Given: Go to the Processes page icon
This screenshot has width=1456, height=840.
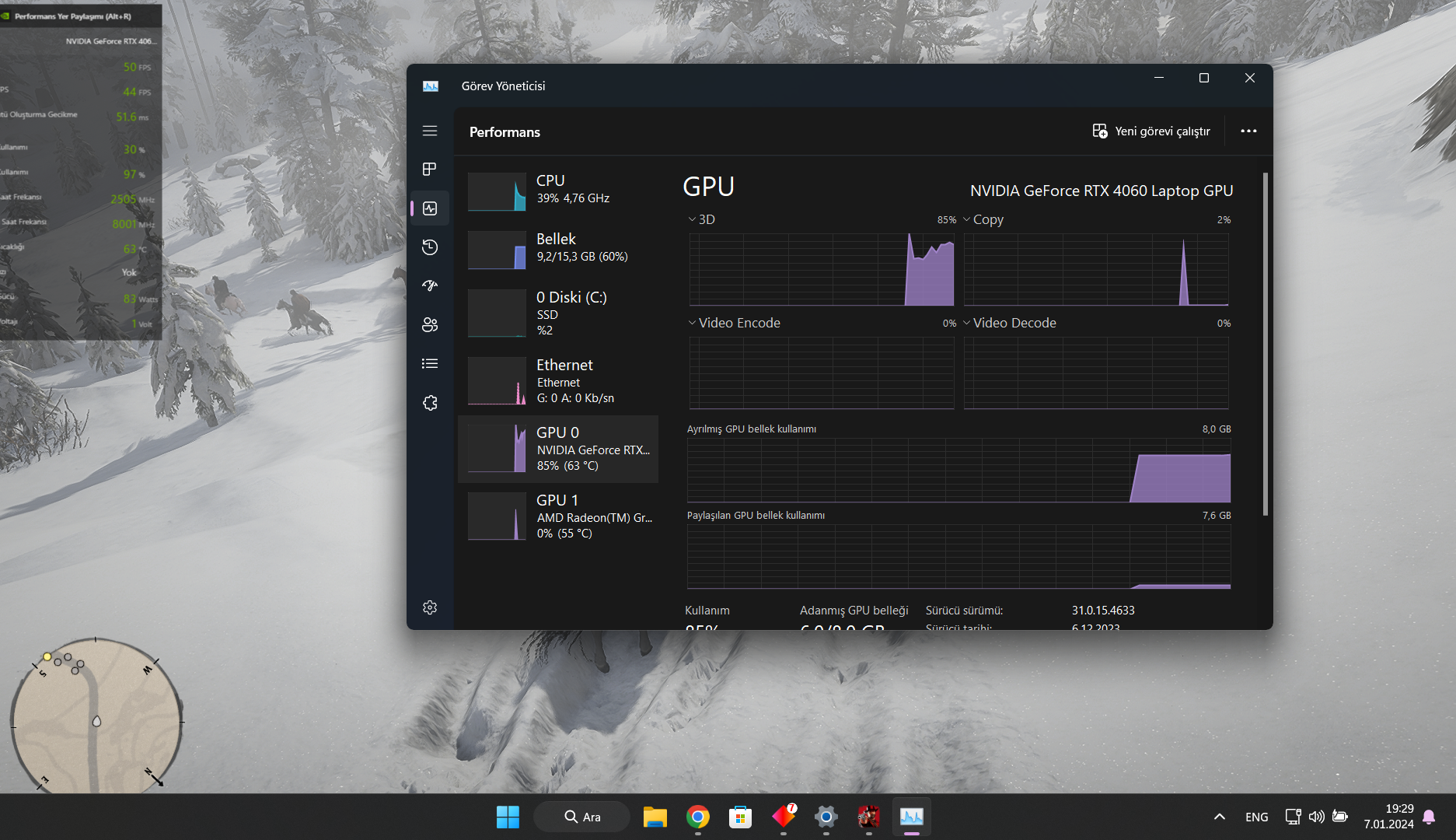Looking at the screenshot, I should (x=430, y=170).
